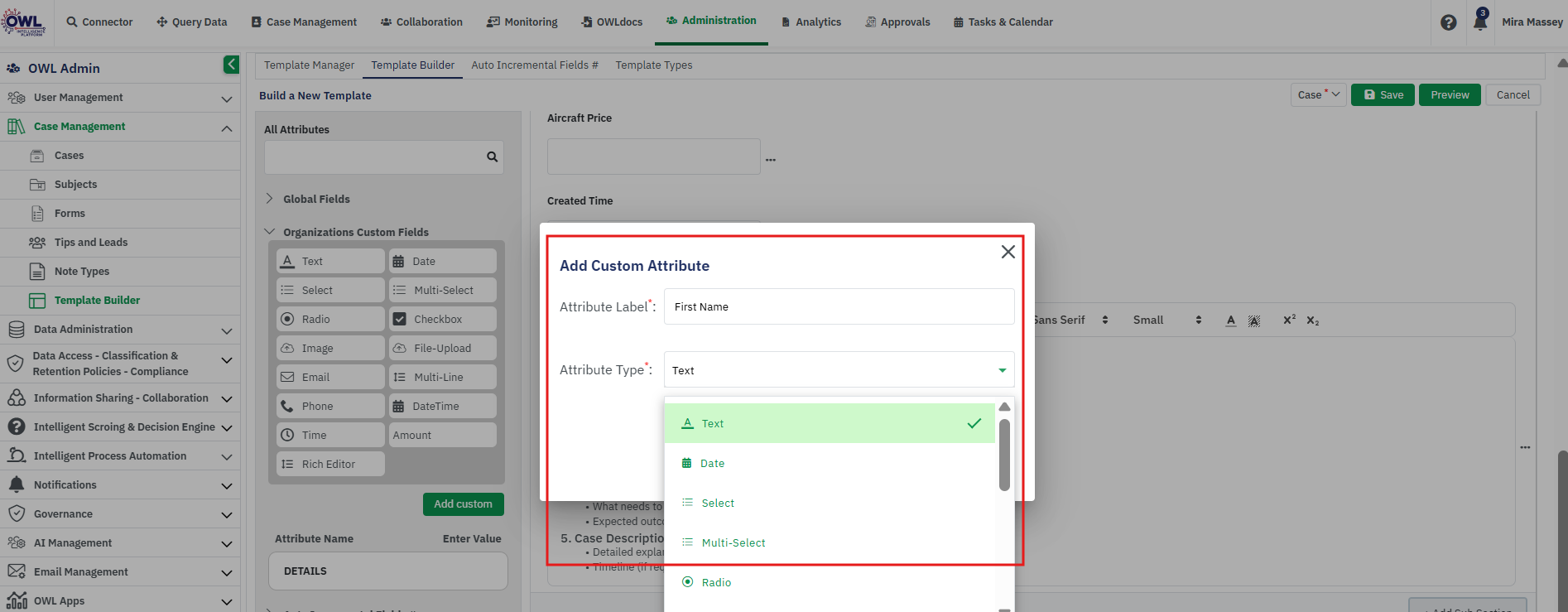Click the text highlight color icon

1254,320
